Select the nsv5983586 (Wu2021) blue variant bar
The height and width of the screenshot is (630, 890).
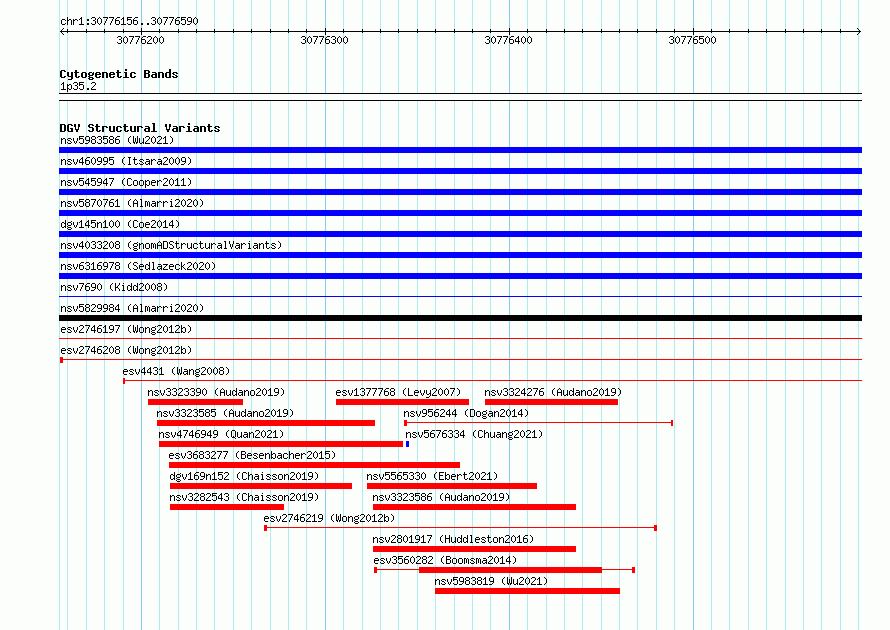(460, 150)
